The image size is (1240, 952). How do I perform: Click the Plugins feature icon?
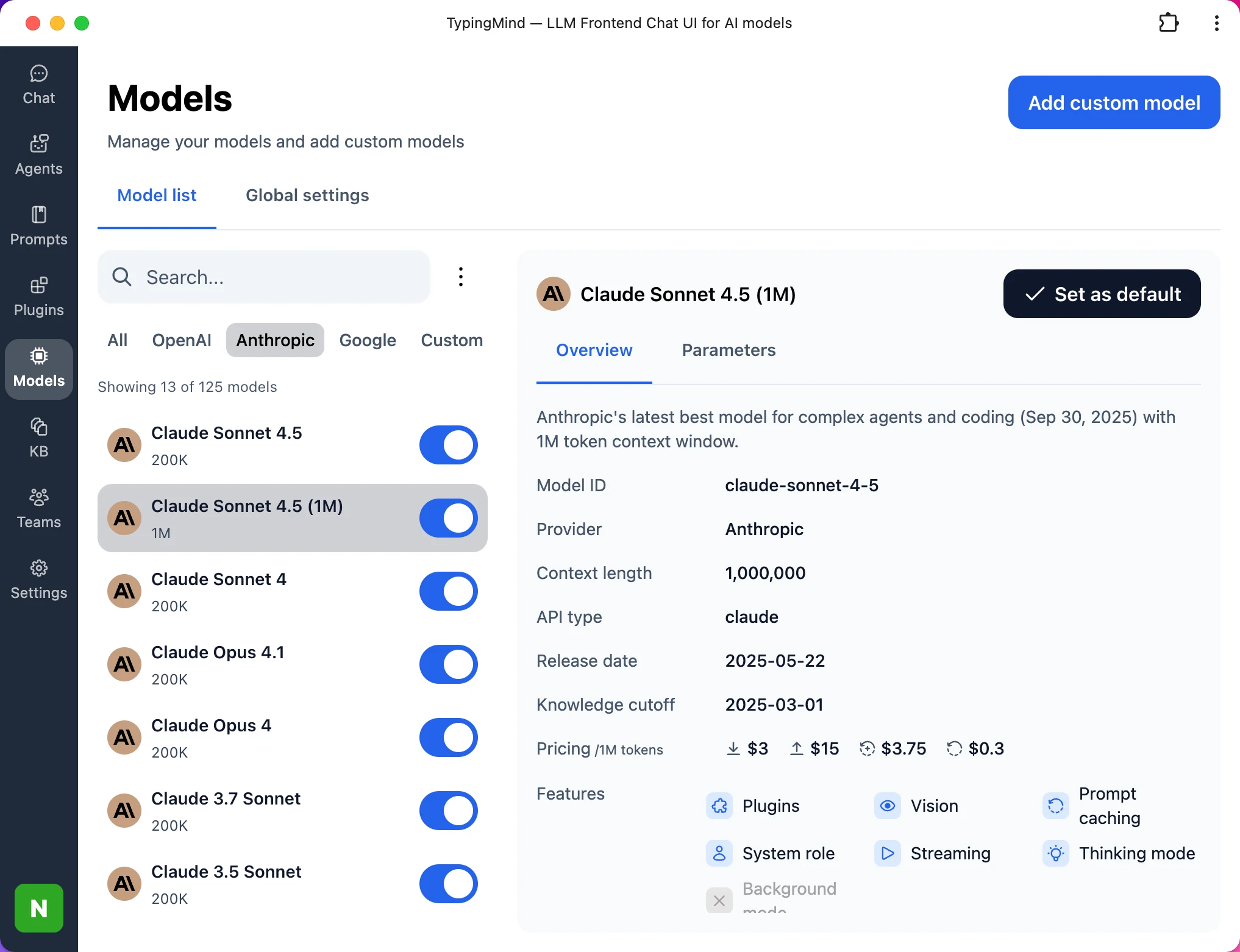click(x=719, y=806)
